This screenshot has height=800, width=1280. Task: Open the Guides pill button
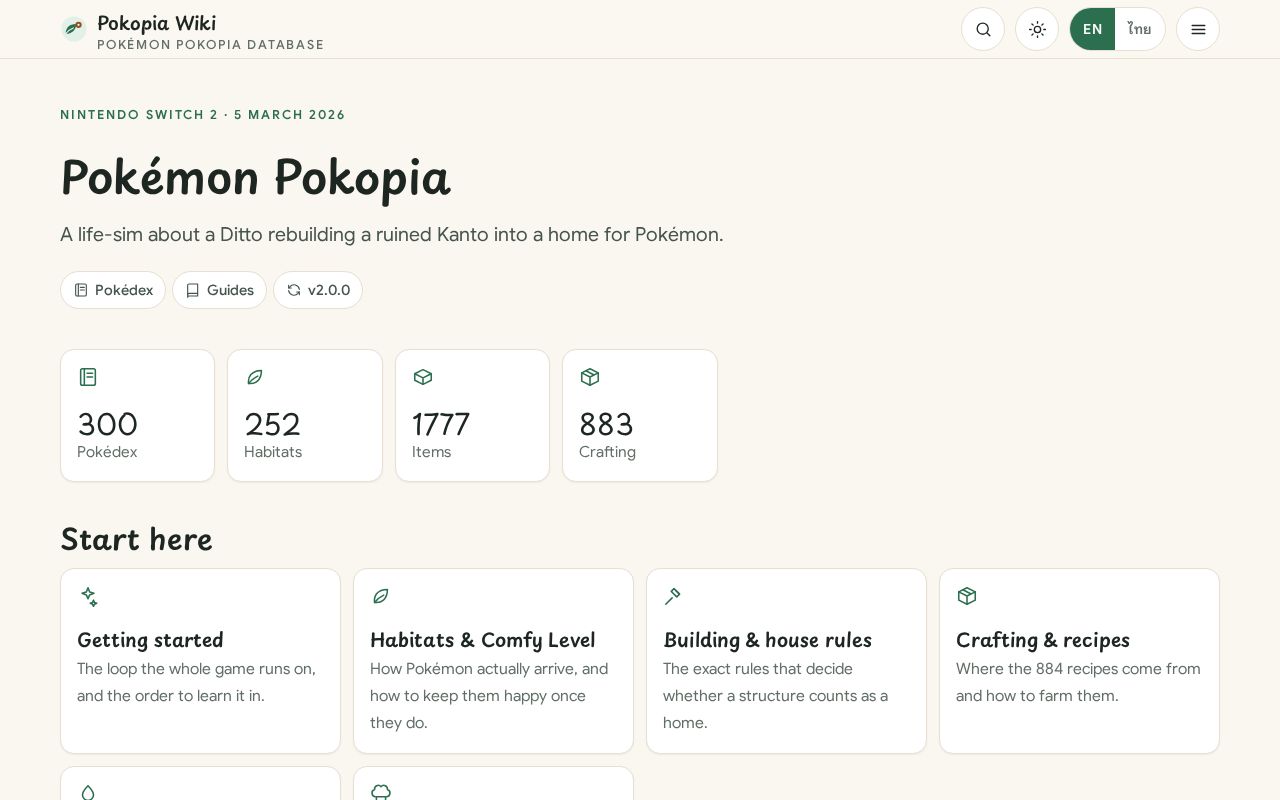(x=219, y=290)
